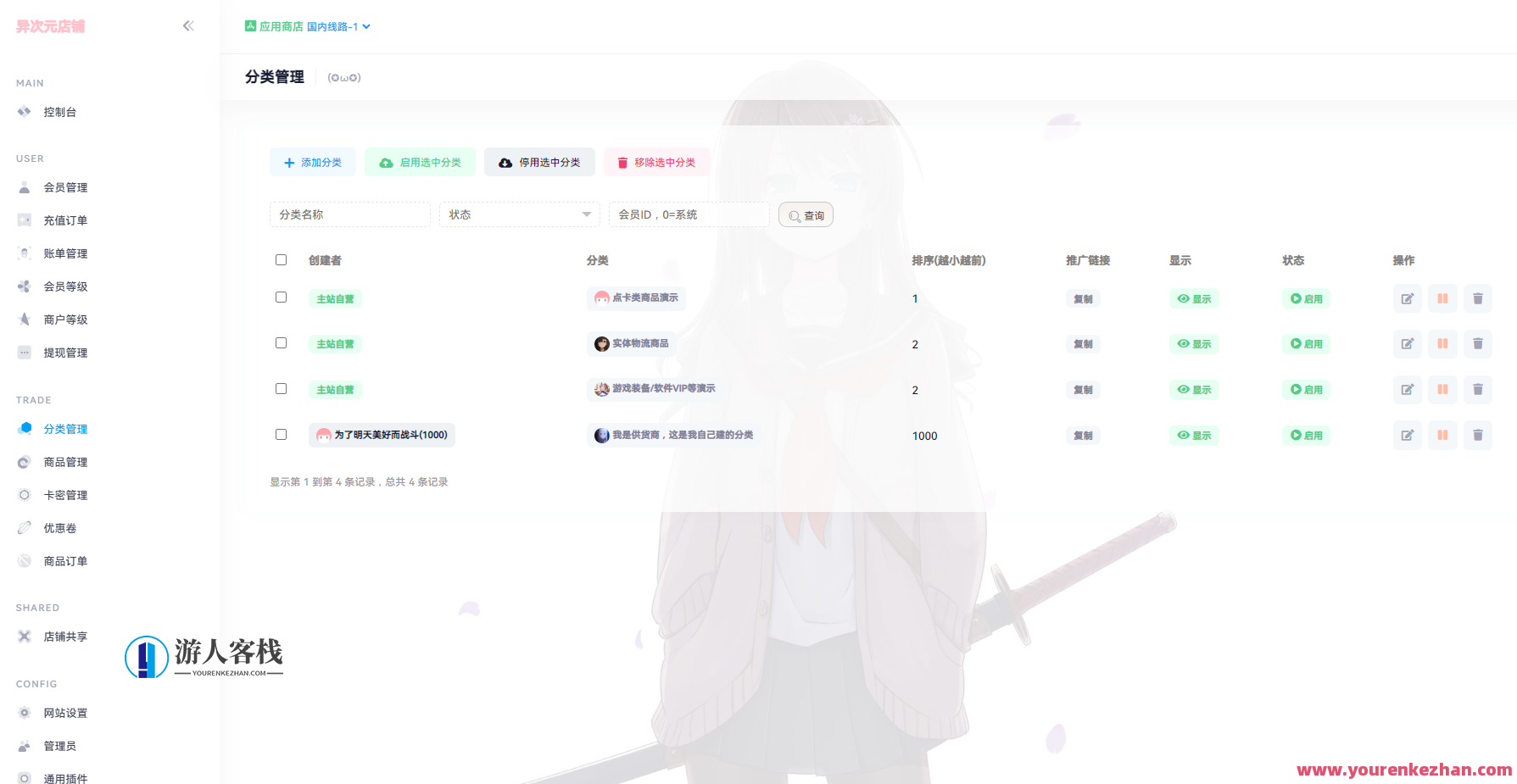Click inside the 分类名称 input field
The image size is (1517, 784).
[349, 214]
